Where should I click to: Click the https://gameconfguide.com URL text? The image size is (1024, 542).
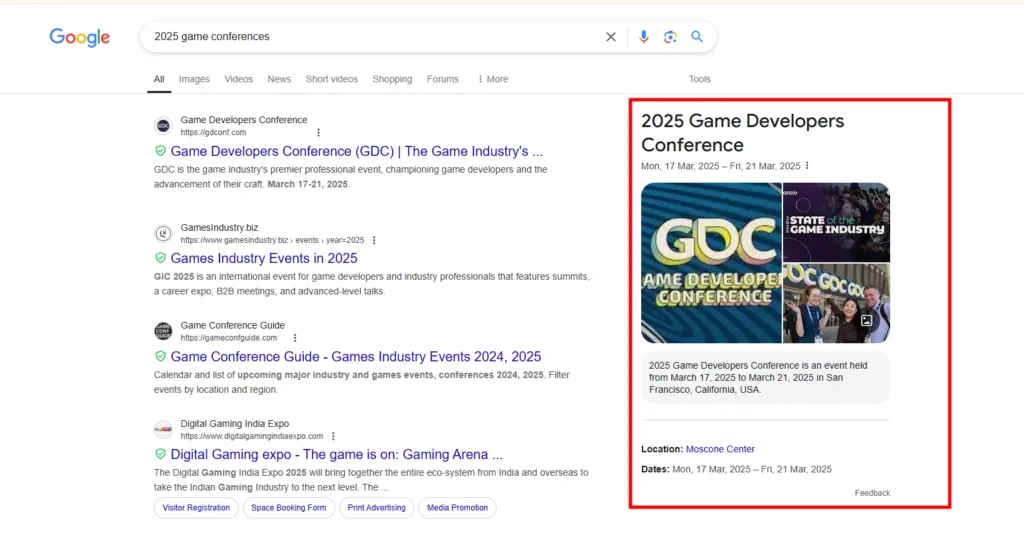pyautogui.click(x=229, y=338)
